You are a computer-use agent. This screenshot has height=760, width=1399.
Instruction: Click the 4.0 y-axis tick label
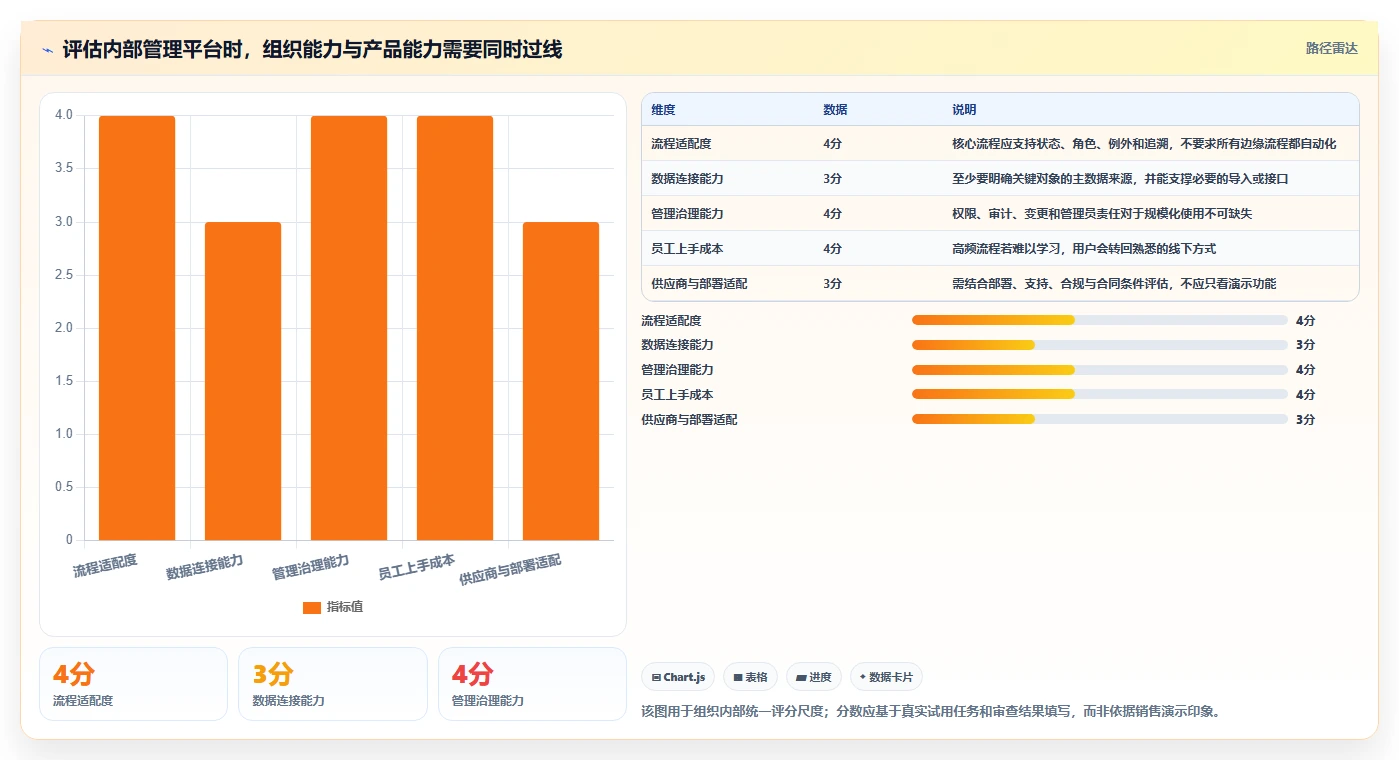(x=64, y=115)
